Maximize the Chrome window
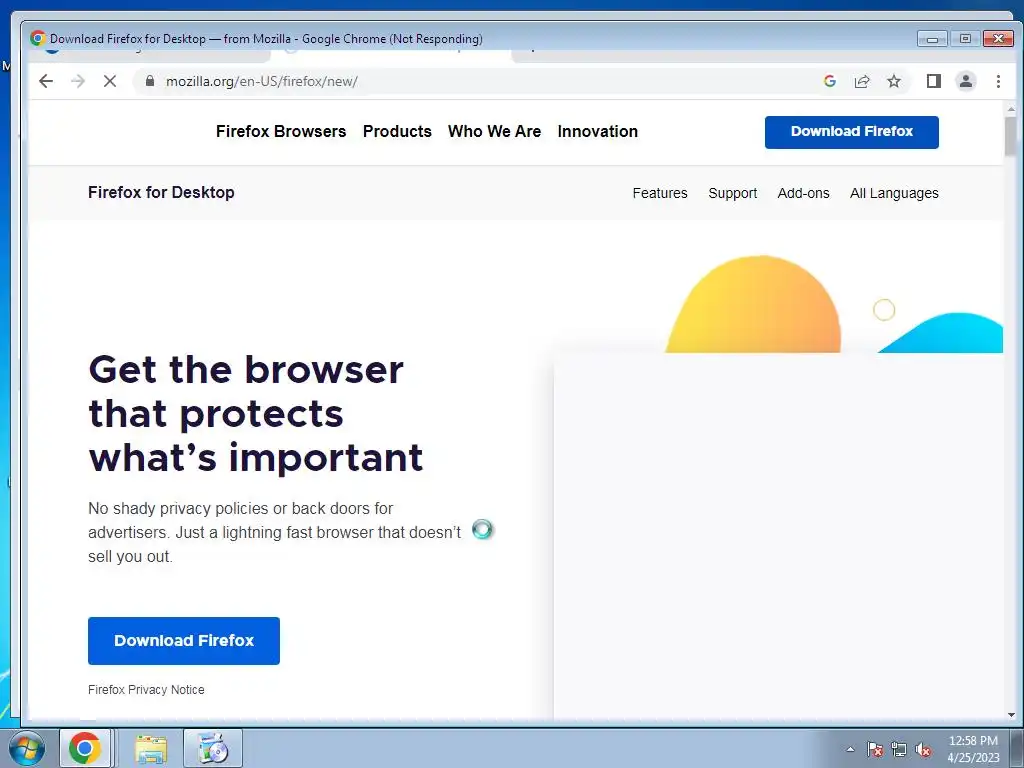 (x=965, y=39)
